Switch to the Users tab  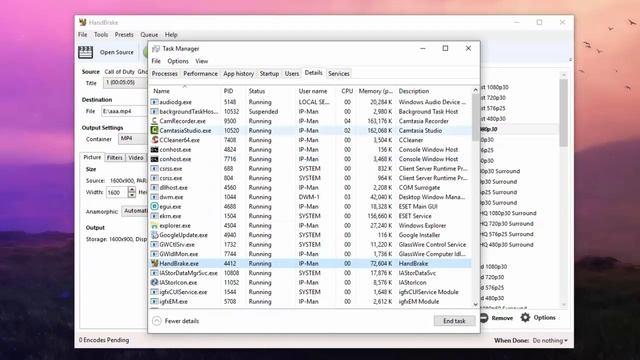point(292,73)
